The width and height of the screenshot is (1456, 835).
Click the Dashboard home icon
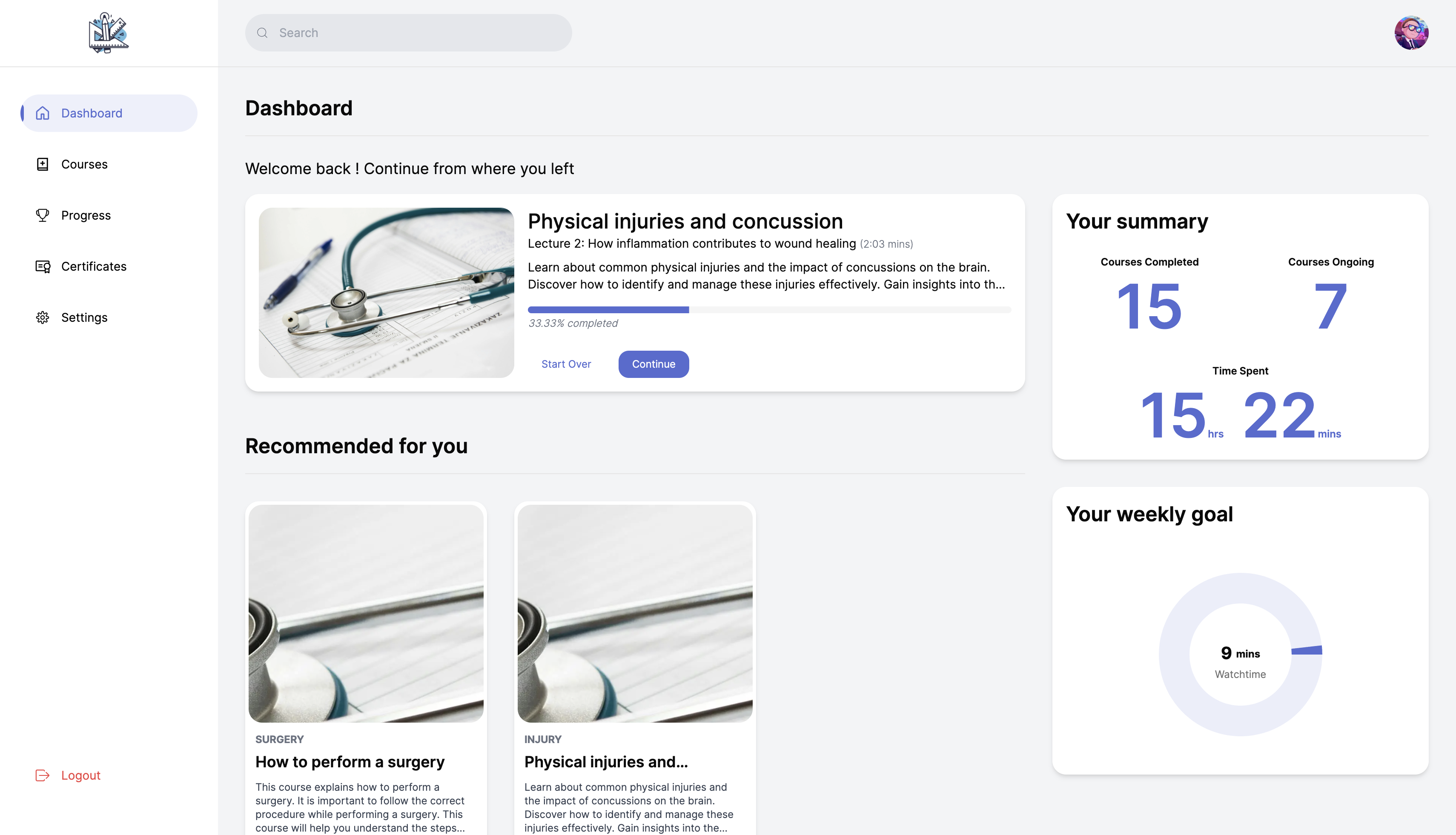click(x=43, y=113)
